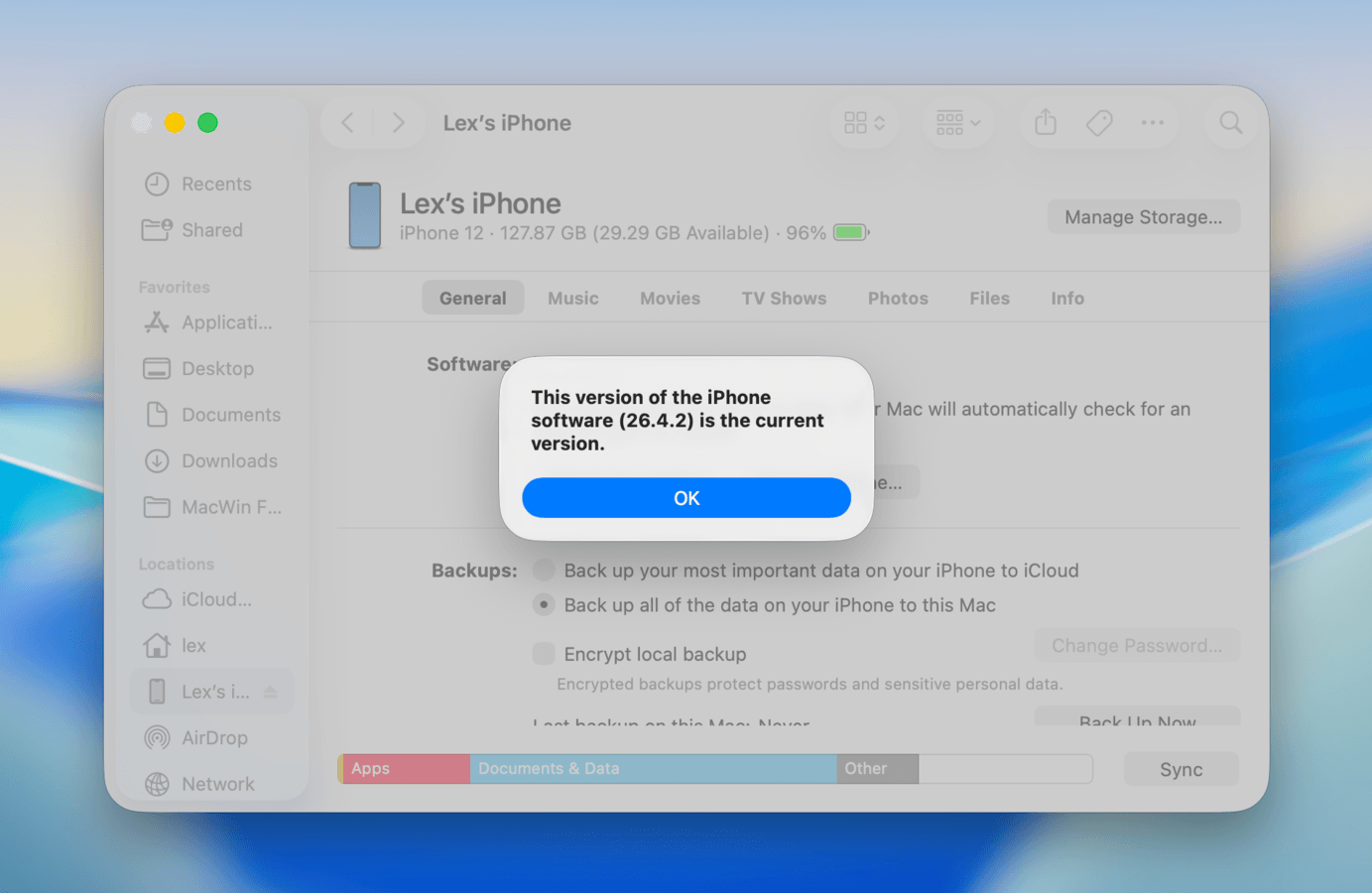
Task: Select the General tab
Action: pos(473,299)
